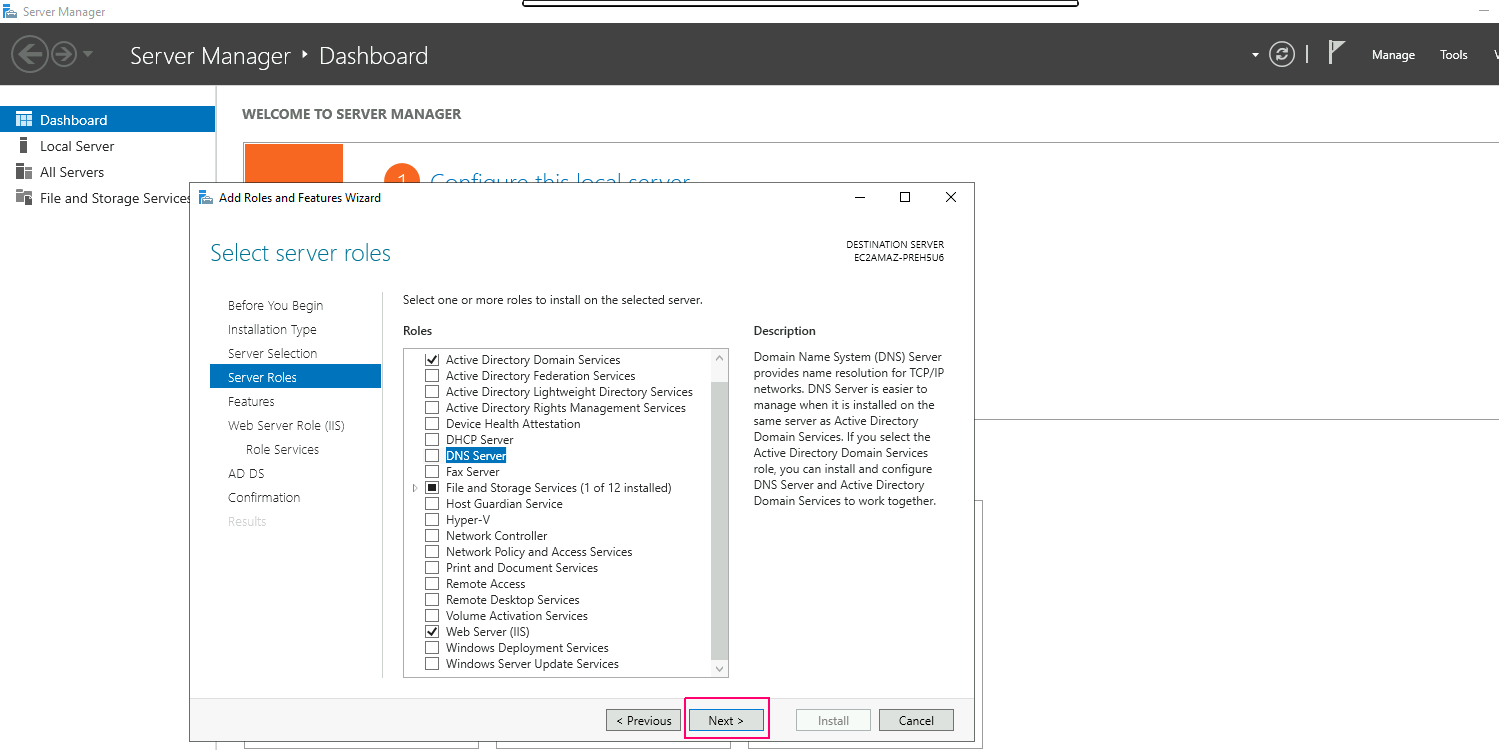
Task: Select the DNS Server role label
Action: pyautogui.click(x=476, y=456)
